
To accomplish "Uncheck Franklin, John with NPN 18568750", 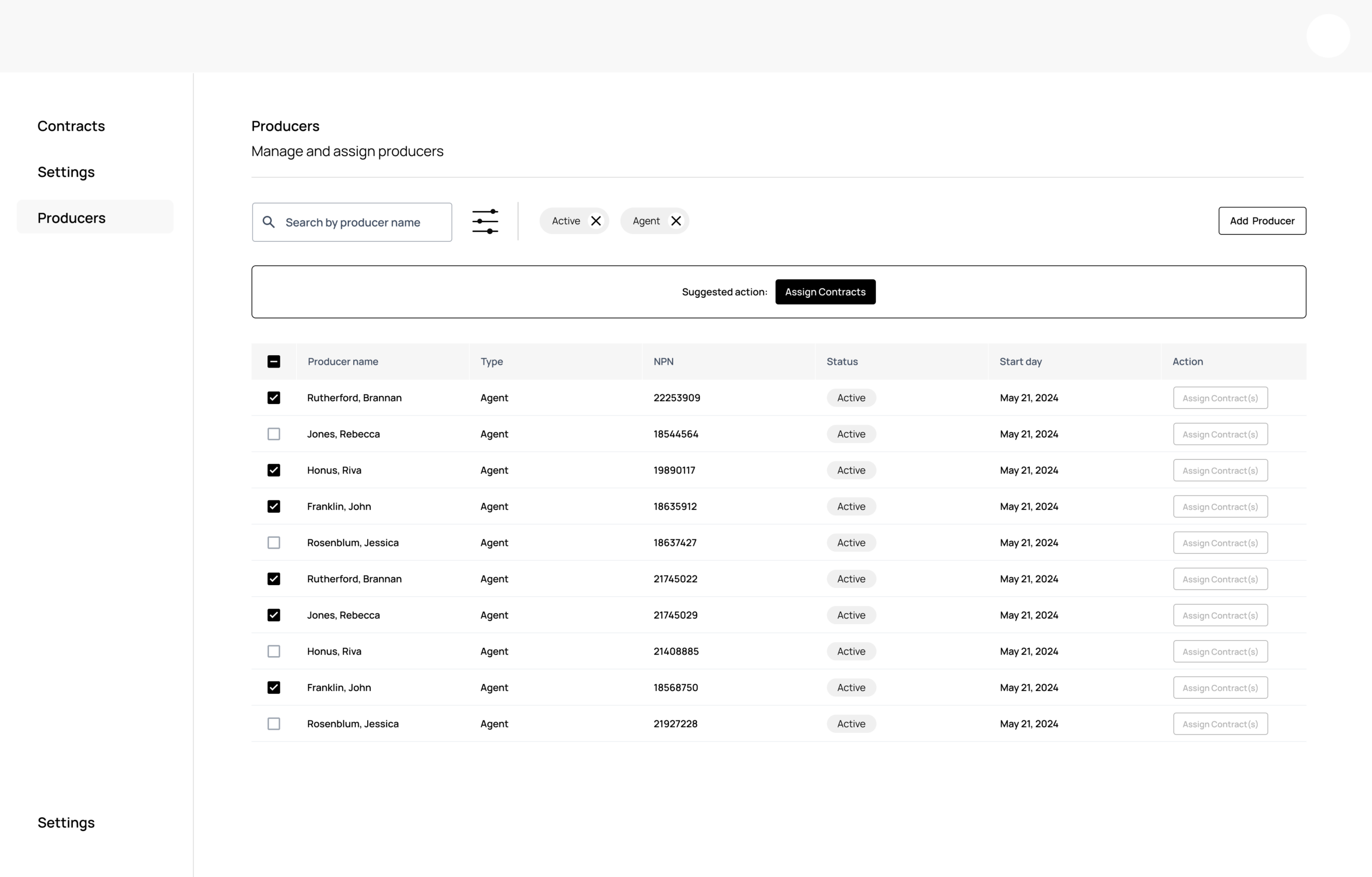I will tap(273, 687).
